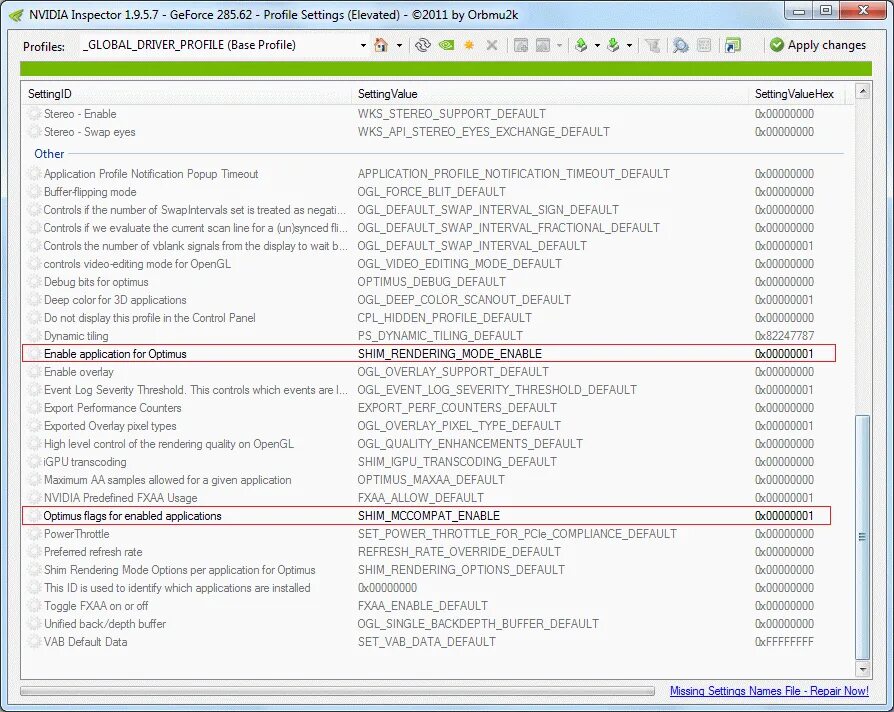Click the gear icon beside PowerThrottle
This screenshot has width=894, height=712.
[34, 534]
